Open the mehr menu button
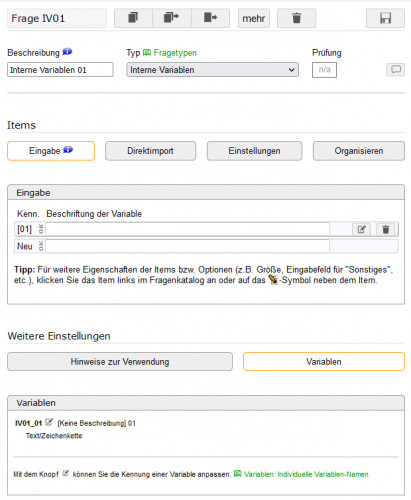Image resolution: width=411 pixels, height=500 pixels. pyautogui.click(x=254, y=18)
